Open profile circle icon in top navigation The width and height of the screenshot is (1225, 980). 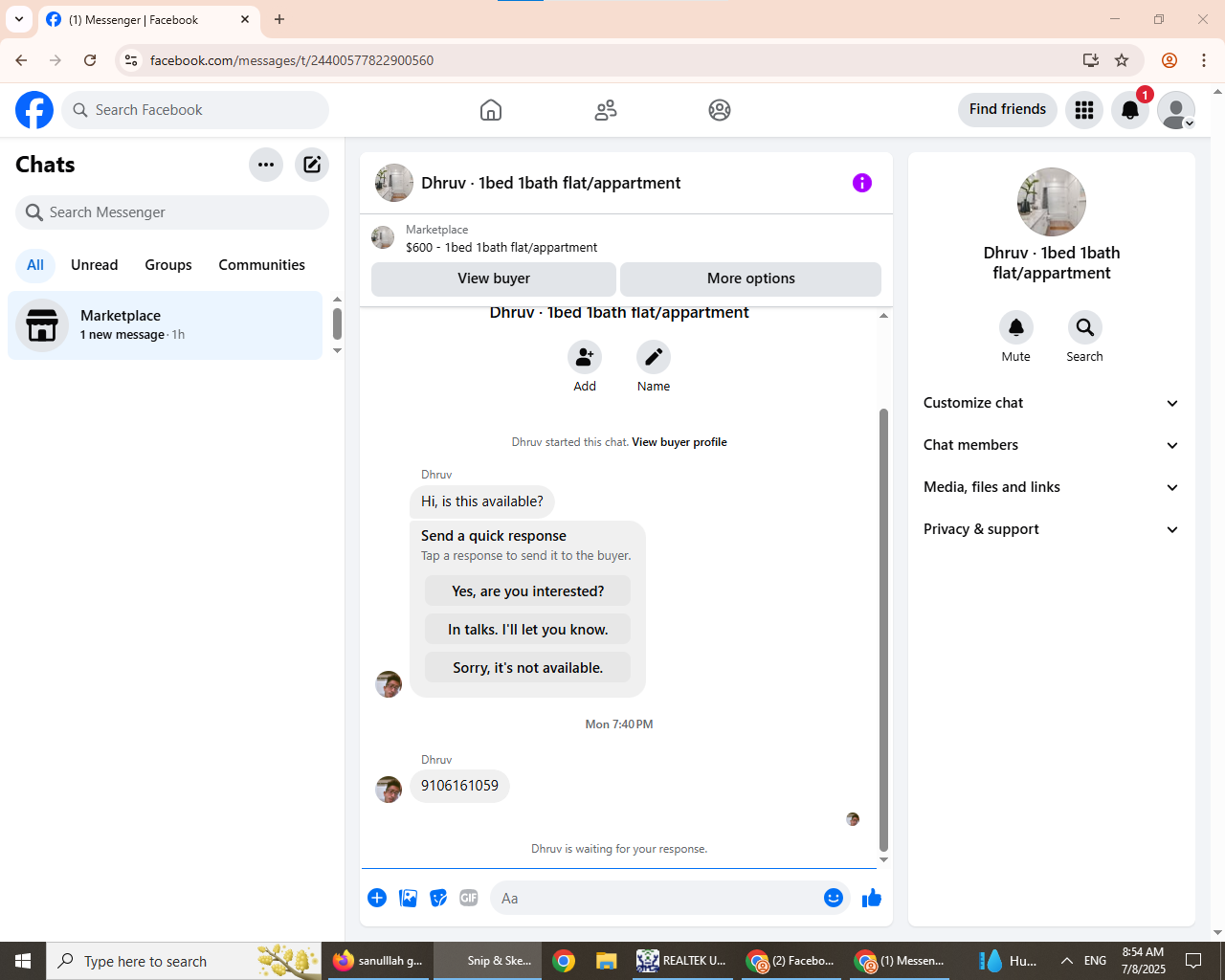[x=720, y=110]
